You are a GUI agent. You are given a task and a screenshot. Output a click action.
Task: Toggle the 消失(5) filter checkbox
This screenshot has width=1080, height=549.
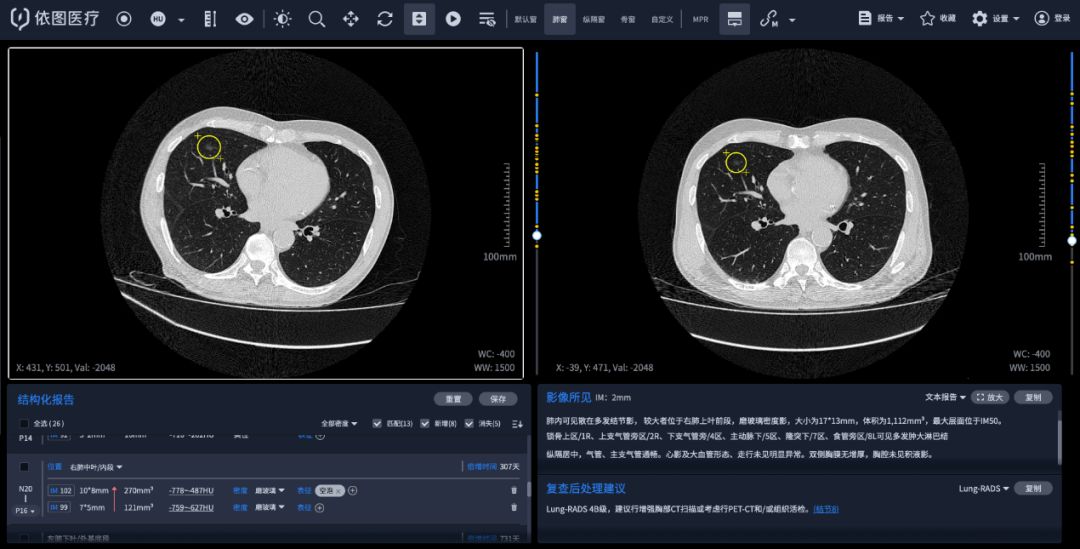(x=470, y=423)
